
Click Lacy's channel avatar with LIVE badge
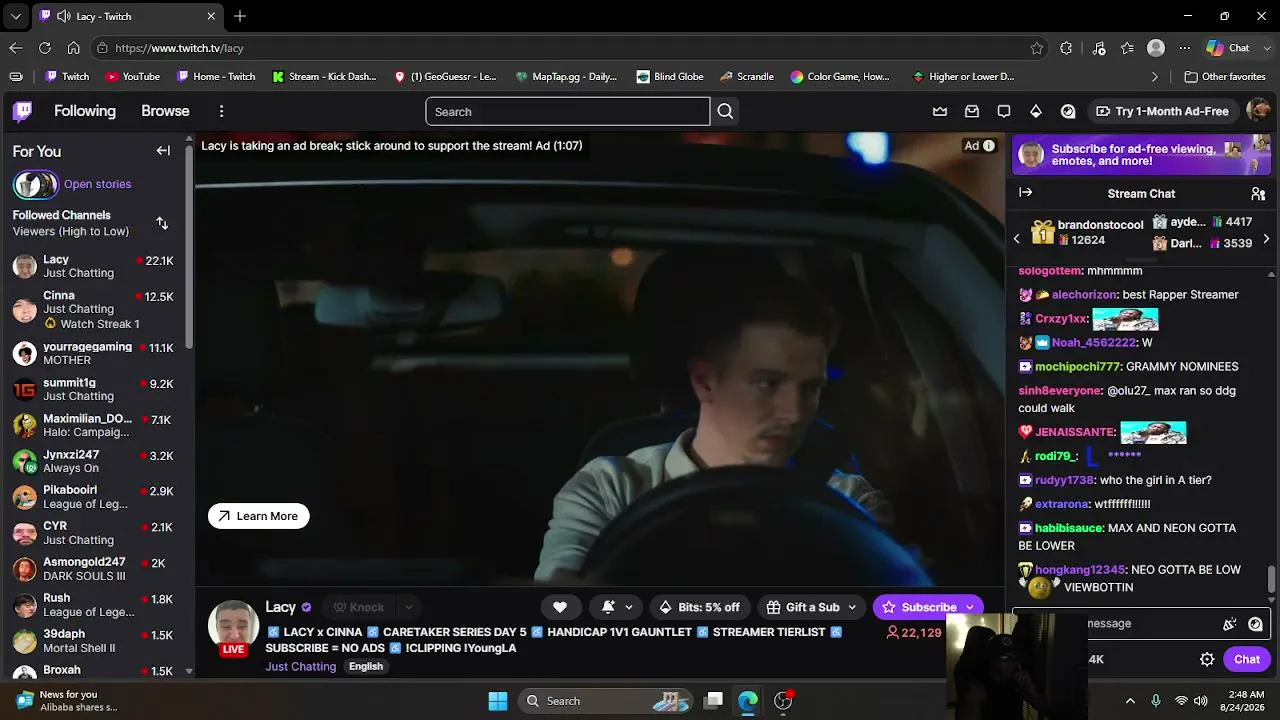(x=233, y=626)
